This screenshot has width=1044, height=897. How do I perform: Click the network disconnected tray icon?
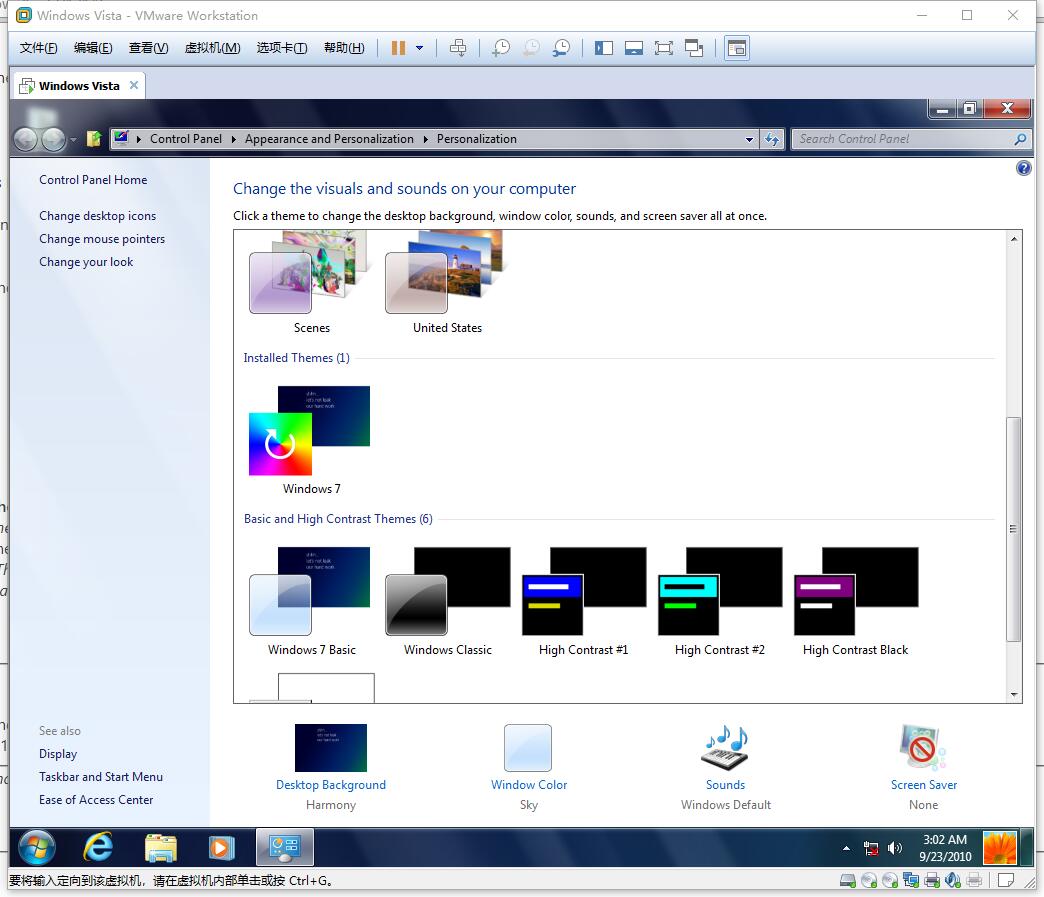(871, 848)
